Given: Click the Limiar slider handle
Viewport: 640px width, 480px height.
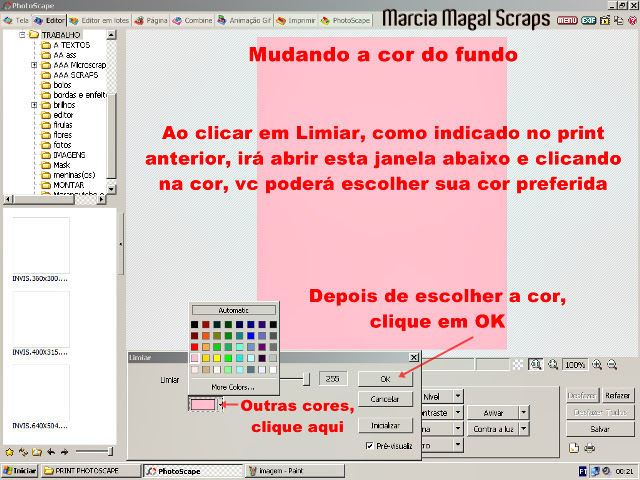Looking at the screenshot, I should (x=306, y=379).
